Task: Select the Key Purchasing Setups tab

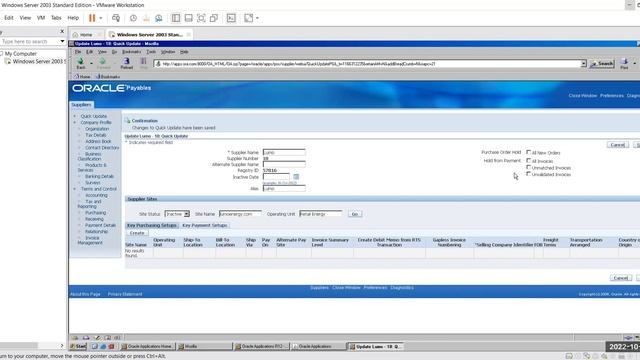Action: [151, 225]
